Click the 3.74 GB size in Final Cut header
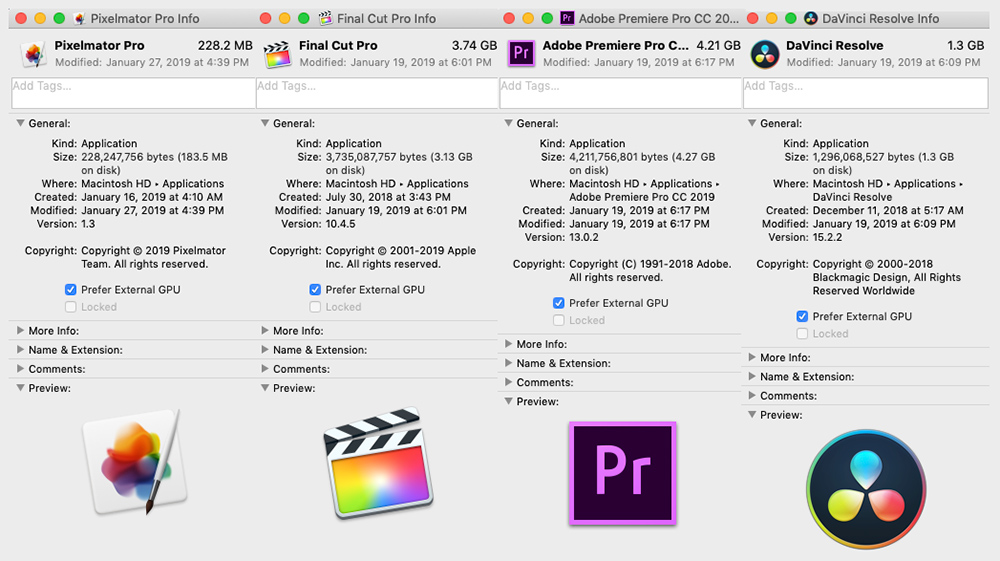The image size is (1000, 561). tap(474, 45)
